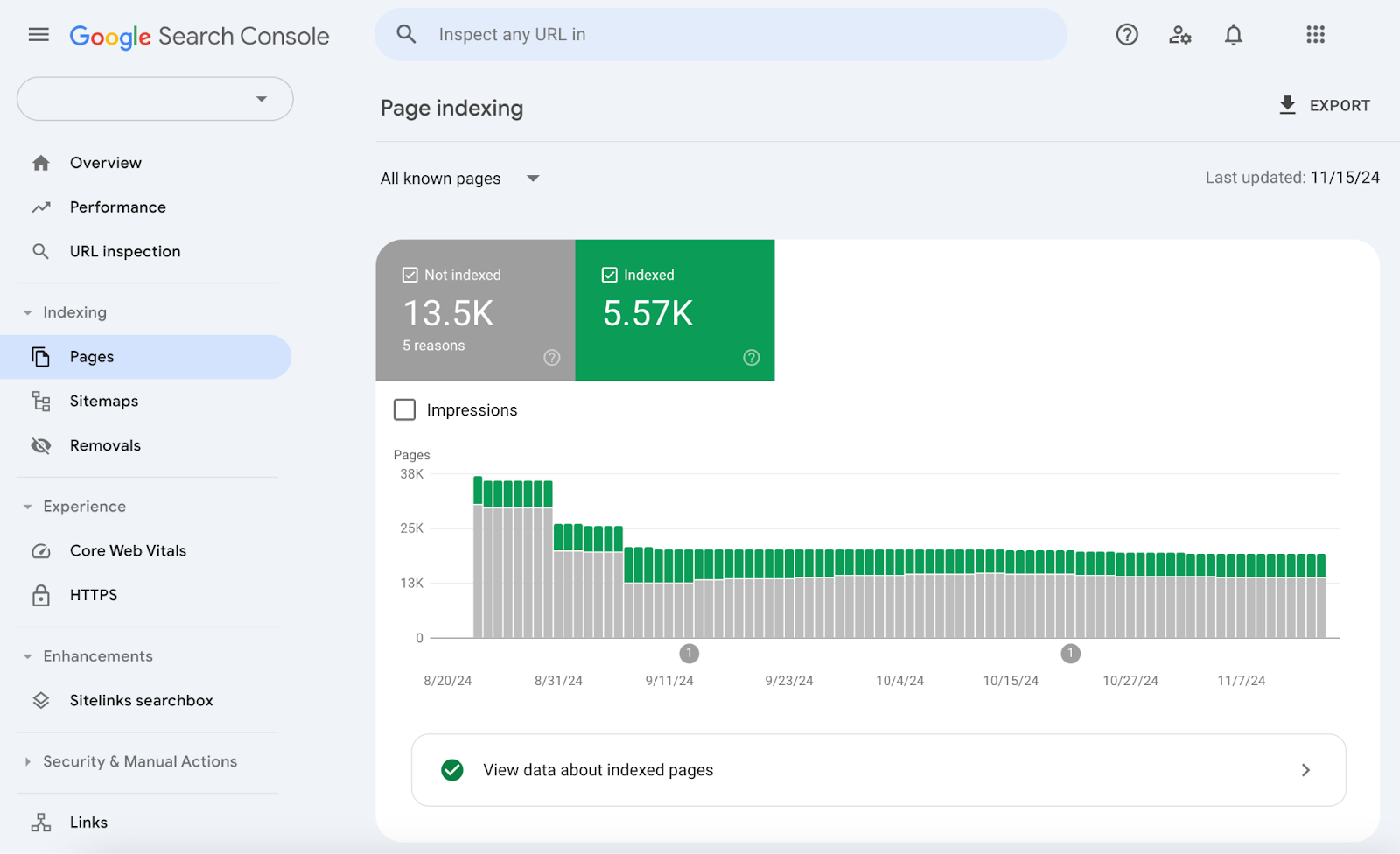Open the All known pages dropdown
This screenshot has width=1400, height=854.
click(x=461, y=178)
